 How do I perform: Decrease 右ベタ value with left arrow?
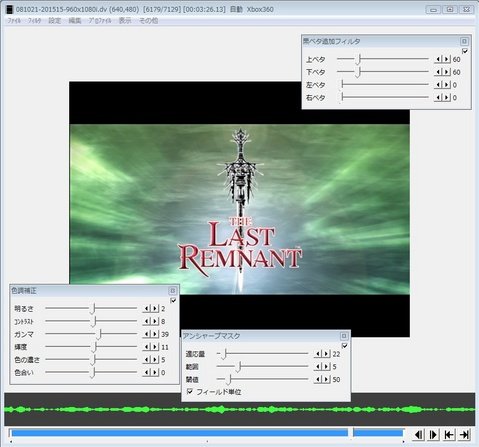438,97
